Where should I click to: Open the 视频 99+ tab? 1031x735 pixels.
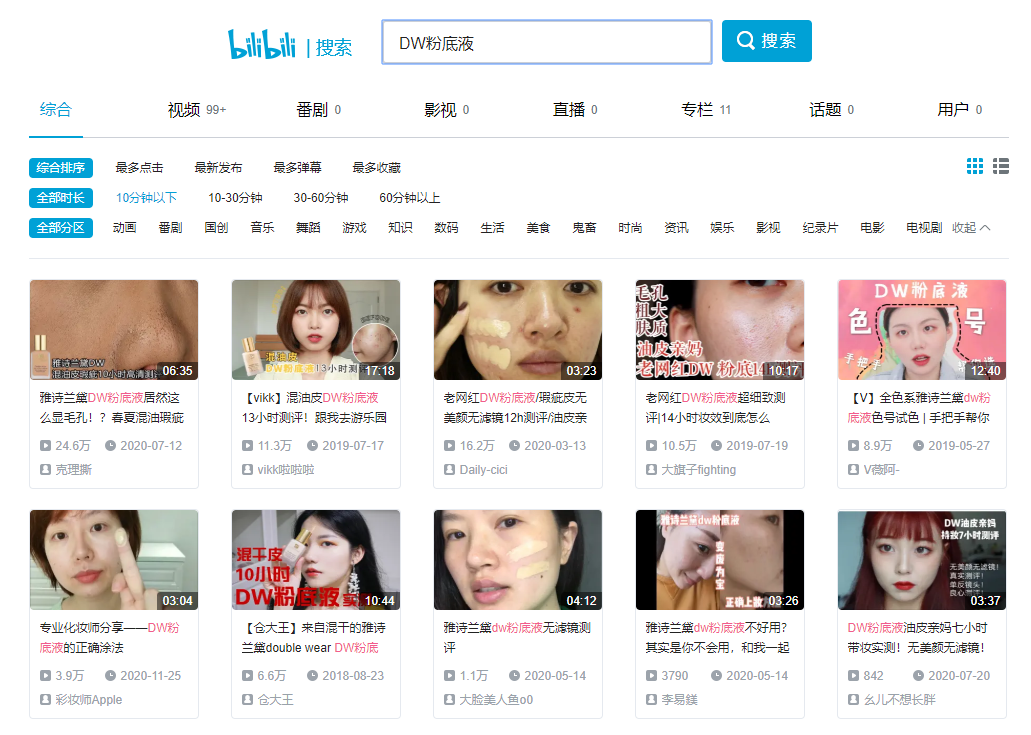pos(197,110)
